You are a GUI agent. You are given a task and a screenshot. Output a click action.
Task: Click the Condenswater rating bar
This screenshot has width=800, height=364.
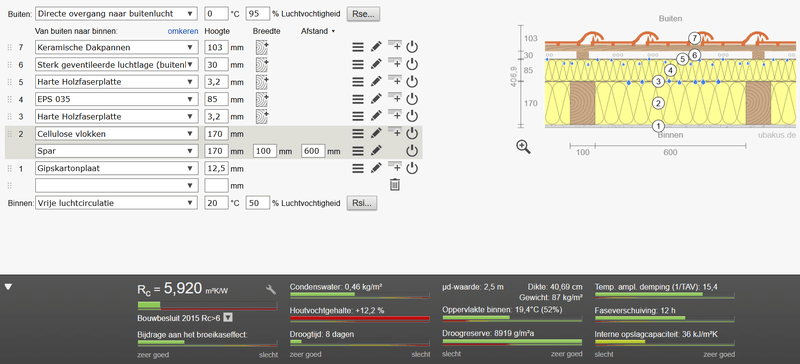pos(359,296)
